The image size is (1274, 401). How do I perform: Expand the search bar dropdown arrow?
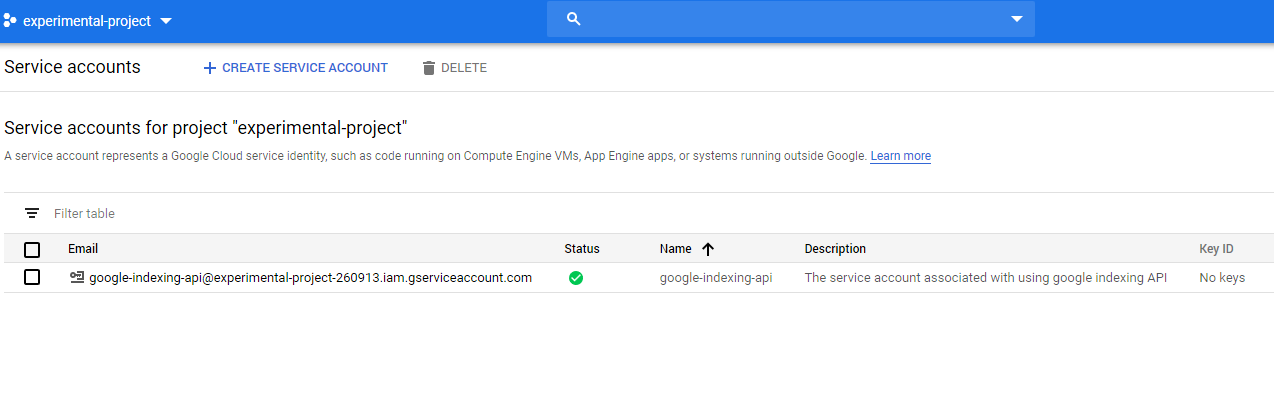[1017, 19]
